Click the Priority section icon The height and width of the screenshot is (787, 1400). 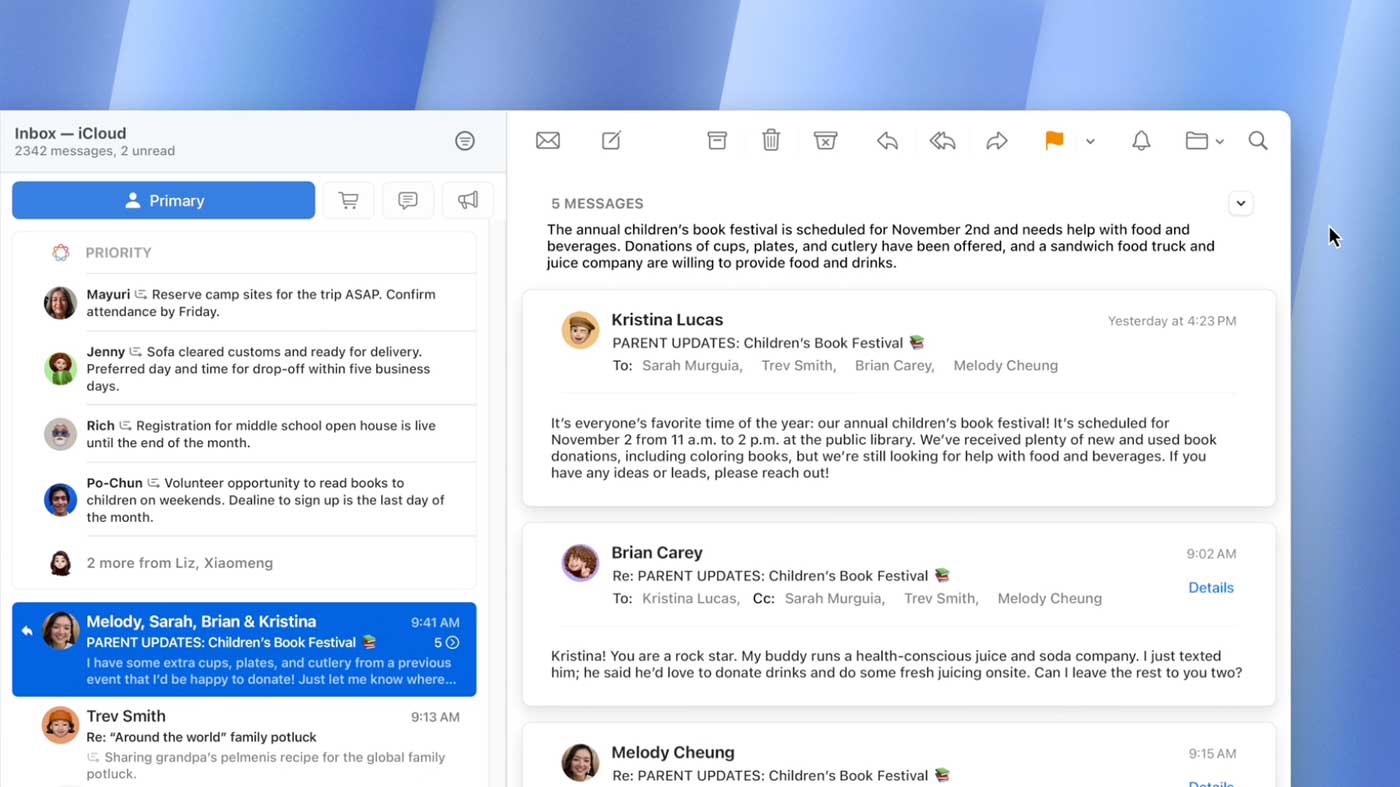(x=61, y=253)
